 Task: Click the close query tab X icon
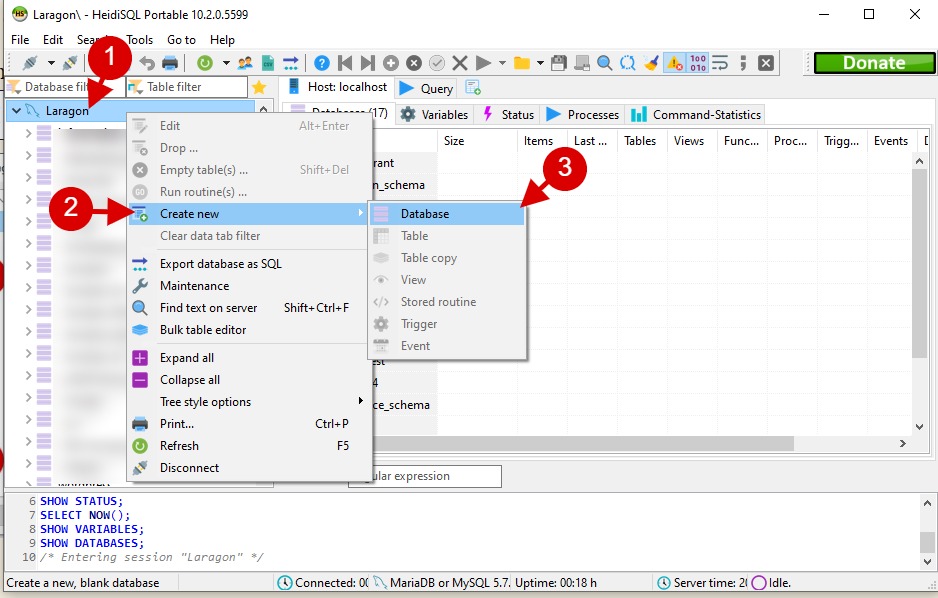click(766, 63)
